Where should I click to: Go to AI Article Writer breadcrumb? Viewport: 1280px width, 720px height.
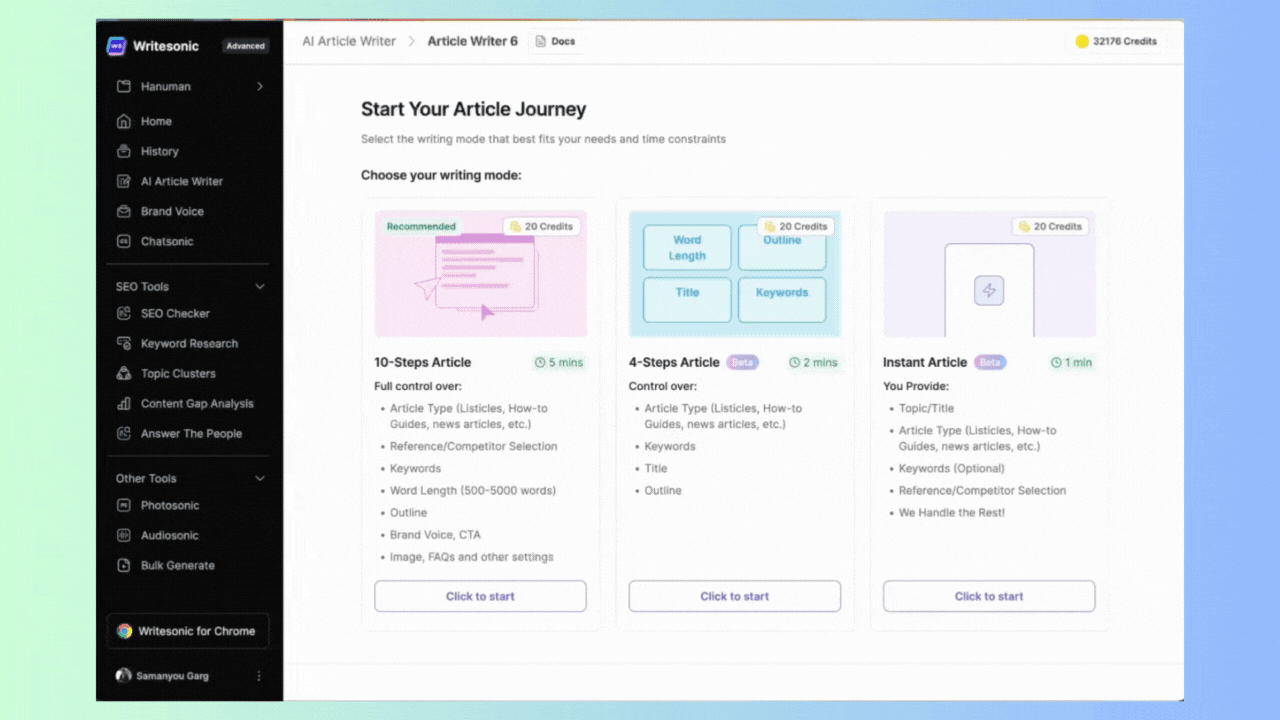coord(349,41)
